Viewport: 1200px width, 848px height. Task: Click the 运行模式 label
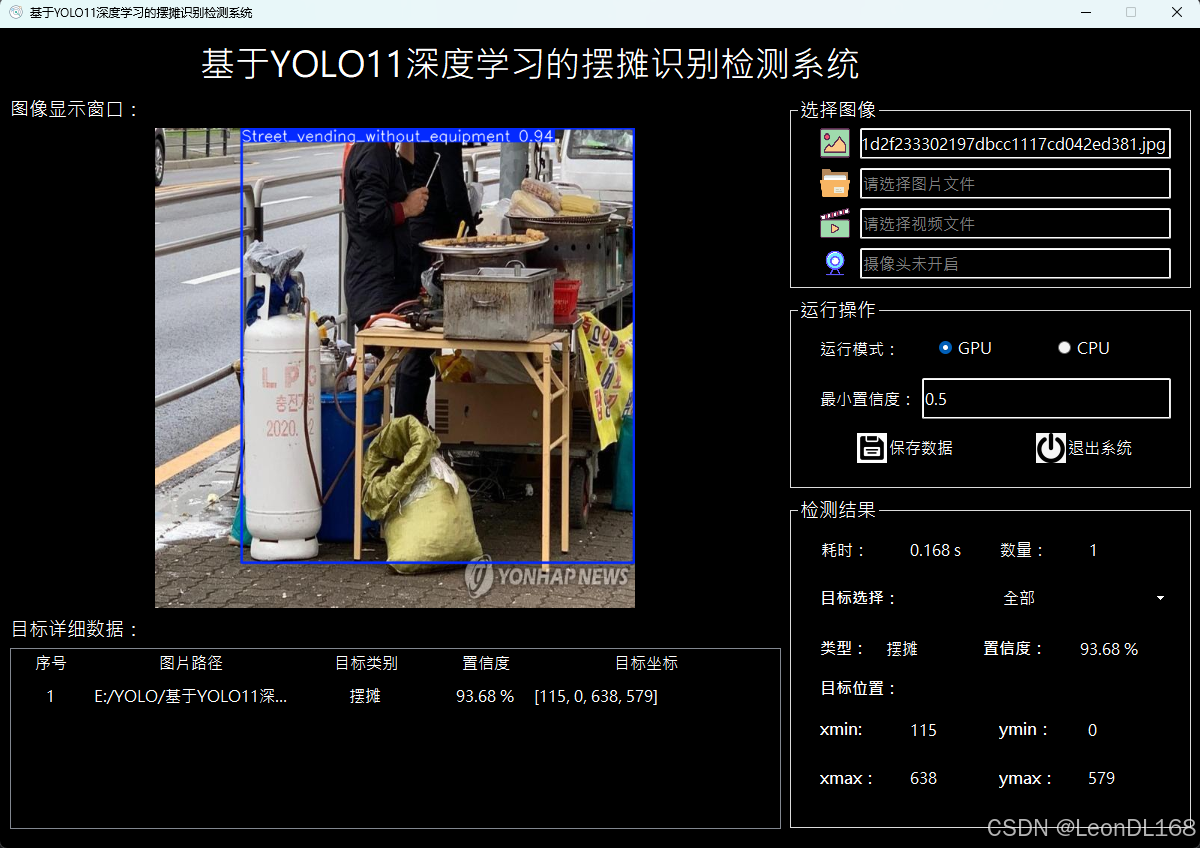point(858,349)
